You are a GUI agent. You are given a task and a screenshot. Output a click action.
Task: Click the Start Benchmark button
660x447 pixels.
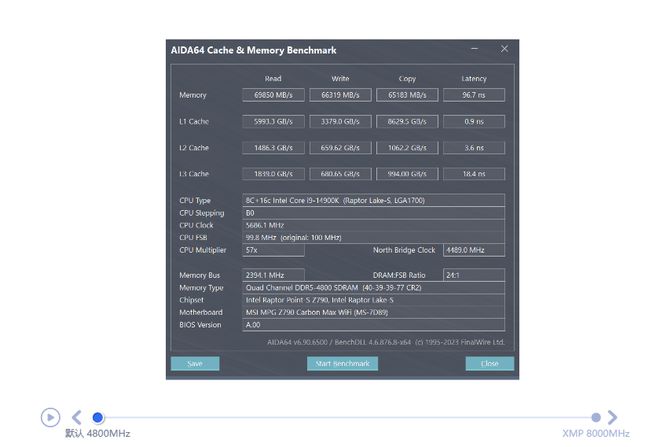click(x=343, y=364)
